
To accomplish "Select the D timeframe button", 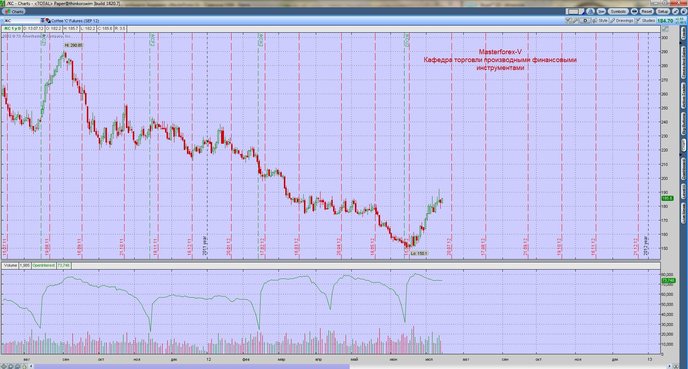I will (x=585, y=21).
